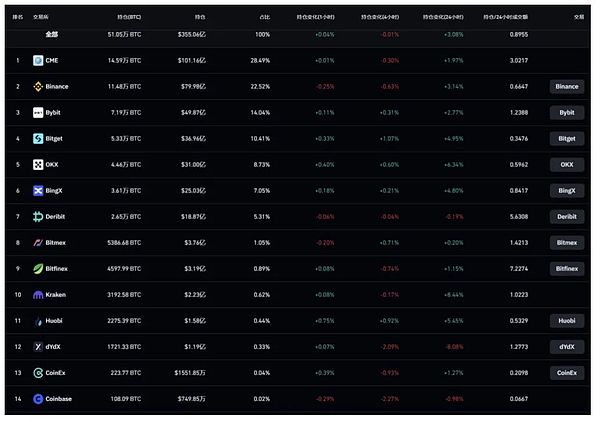Click the Bitget logo icon
The image size is (600, 422).
[38, 138]
